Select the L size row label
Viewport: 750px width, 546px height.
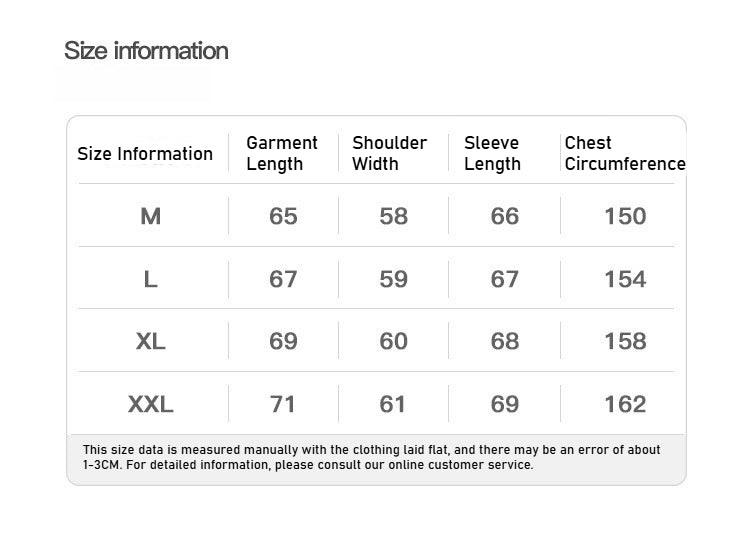pyautogui.click(x=151, y=279)
